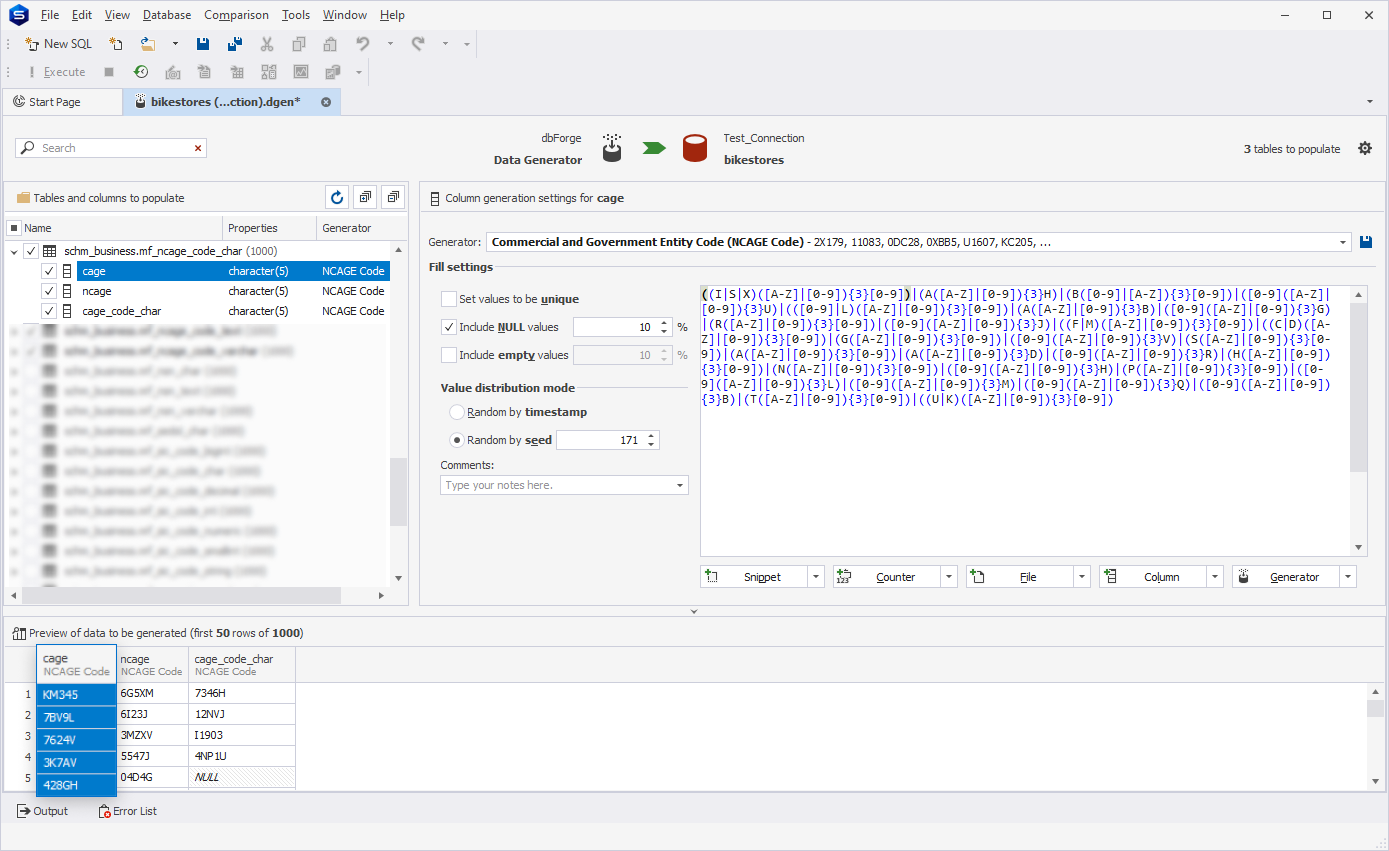
Task: Toggle the select-all checkbox beside Name header
Action: (14, 228)
